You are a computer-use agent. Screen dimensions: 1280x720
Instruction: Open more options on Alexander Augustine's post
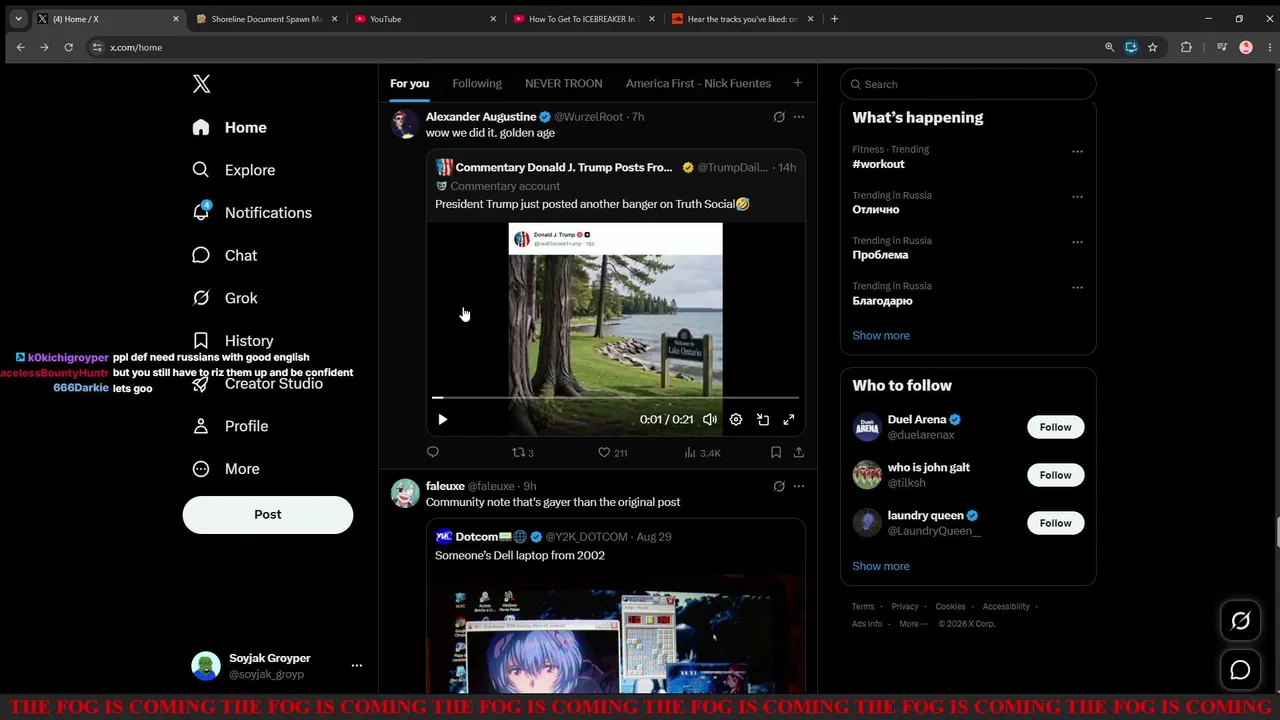(x=799, y=117)
